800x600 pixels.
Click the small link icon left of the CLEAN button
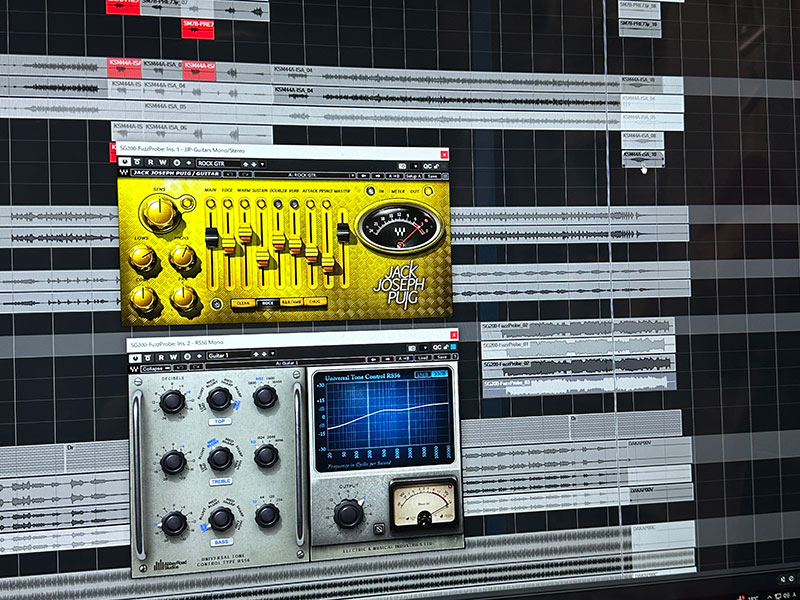(x=216, y=304)
